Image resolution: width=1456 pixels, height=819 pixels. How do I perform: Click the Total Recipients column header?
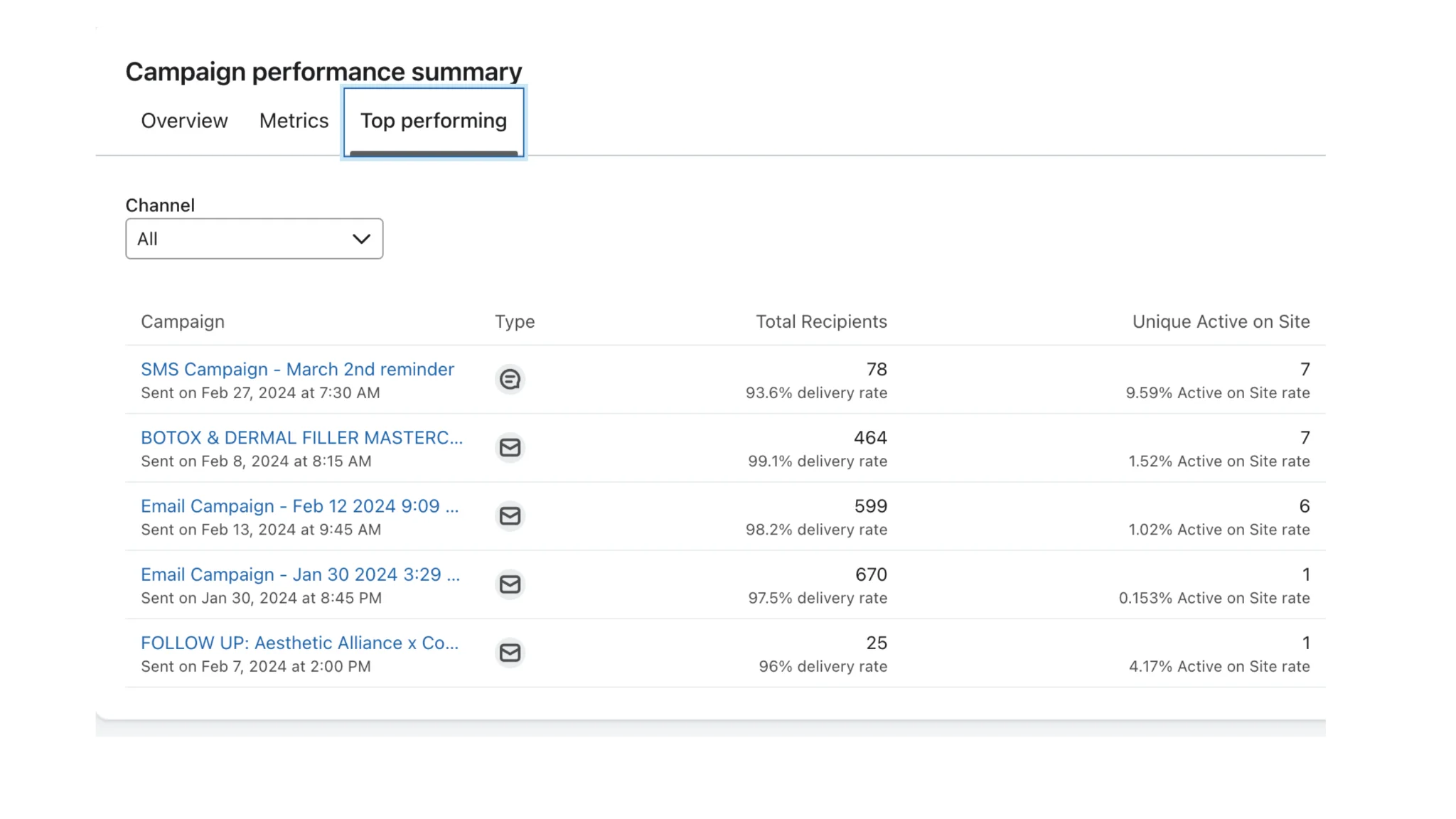pos(821,322)
